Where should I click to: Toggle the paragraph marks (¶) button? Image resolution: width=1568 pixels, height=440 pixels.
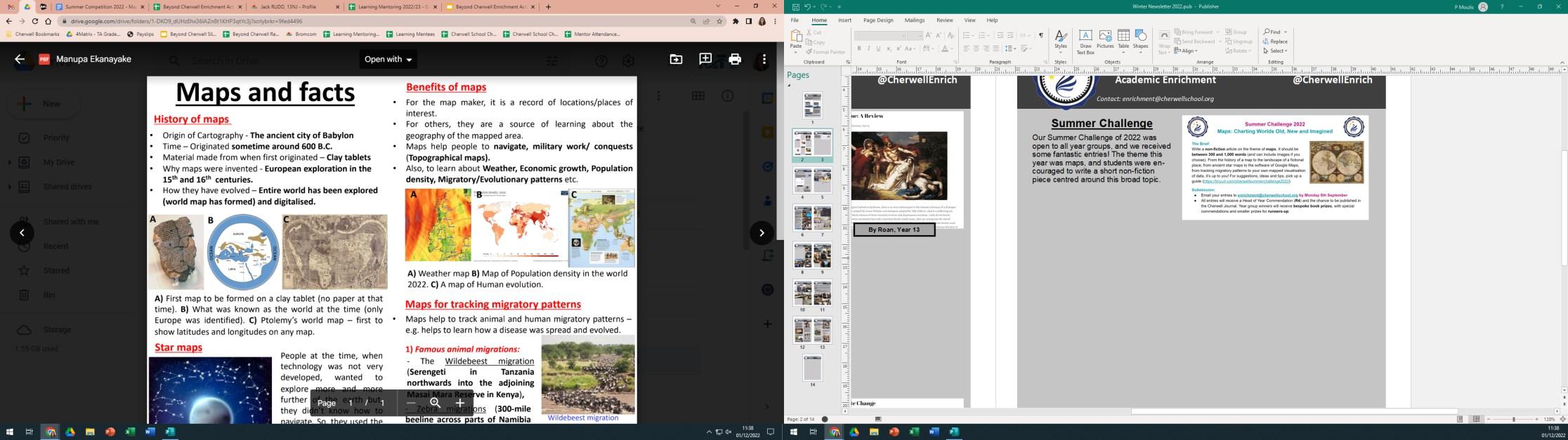[x=1040, y=35]
